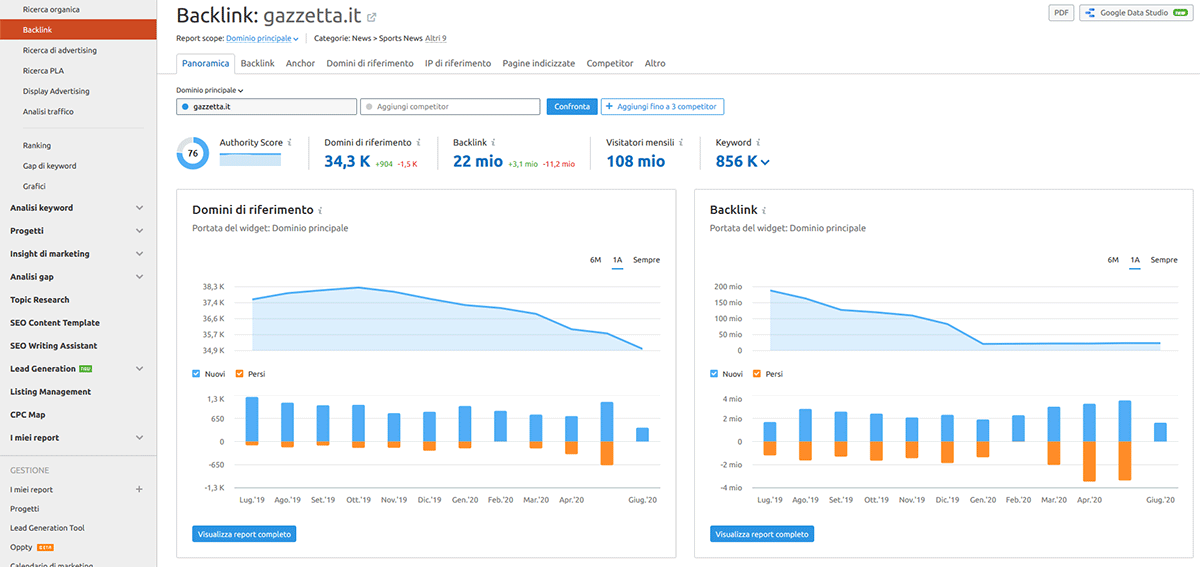Image resolution: width=1200 pixels, height=567 pixels.
Task: Open SEO Writing Assistant in sidebar
Action: pos(55,346)
